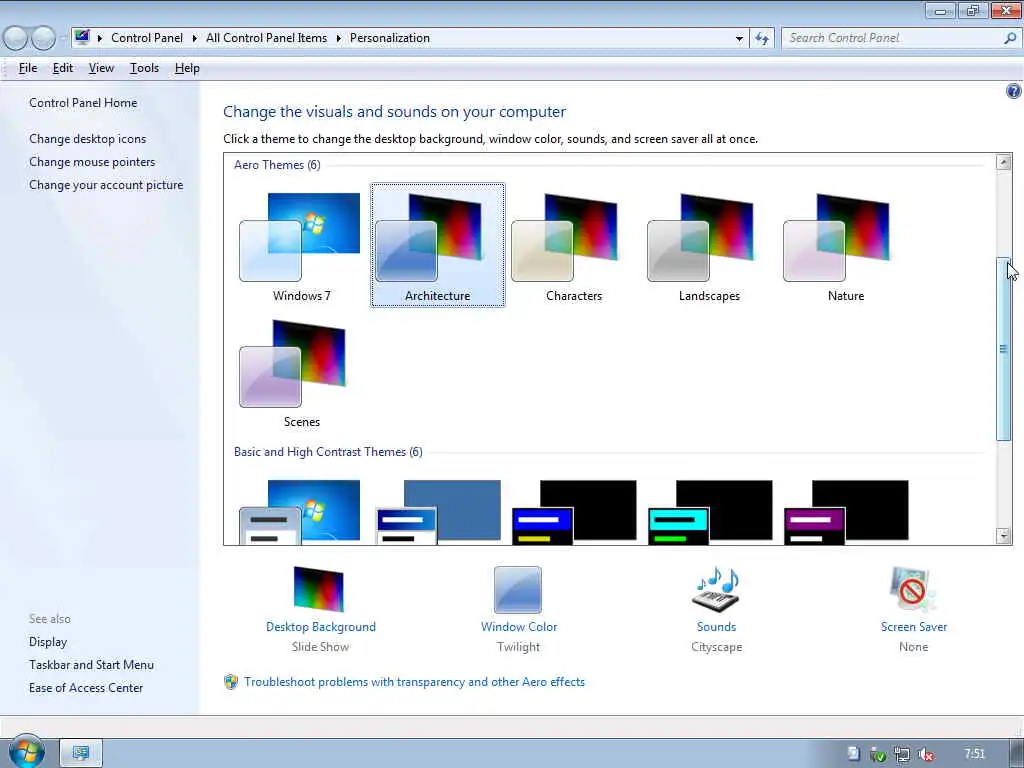The height and width of the screenshot is (768, 1024).
Task: Choose the high contrast theme with purple title bar
Action: 846,512
